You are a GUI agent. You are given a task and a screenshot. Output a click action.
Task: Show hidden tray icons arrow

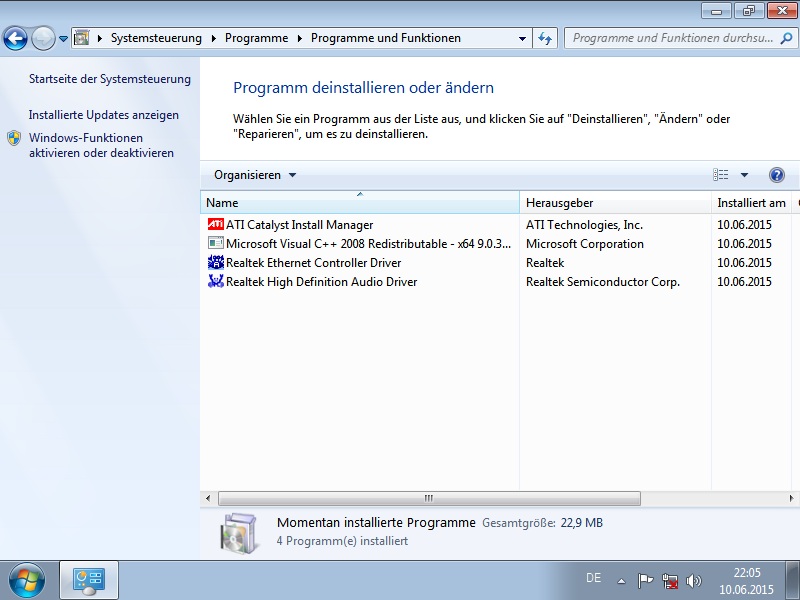point(621,581)
